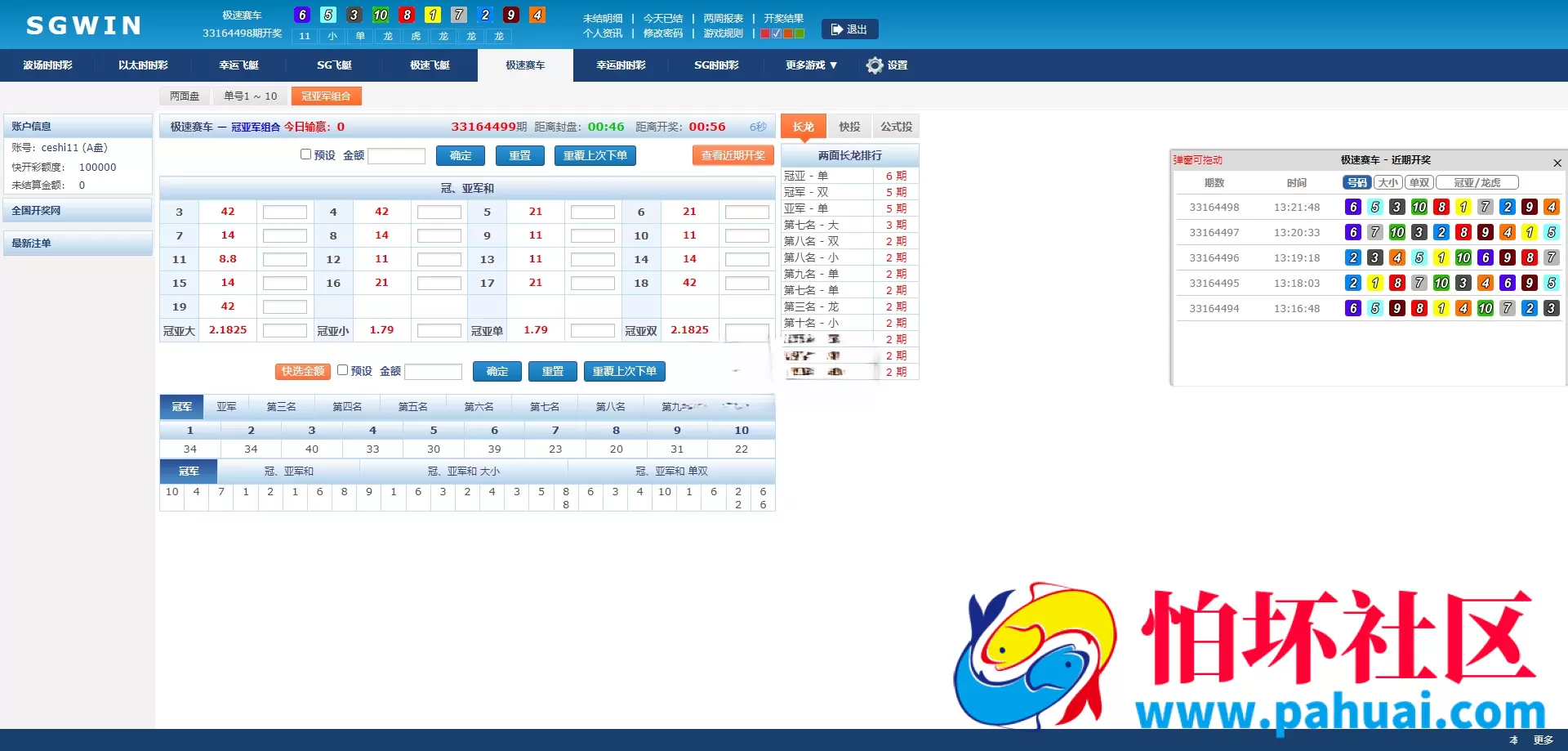Enable the bottom 预设 checkbox

342,370
